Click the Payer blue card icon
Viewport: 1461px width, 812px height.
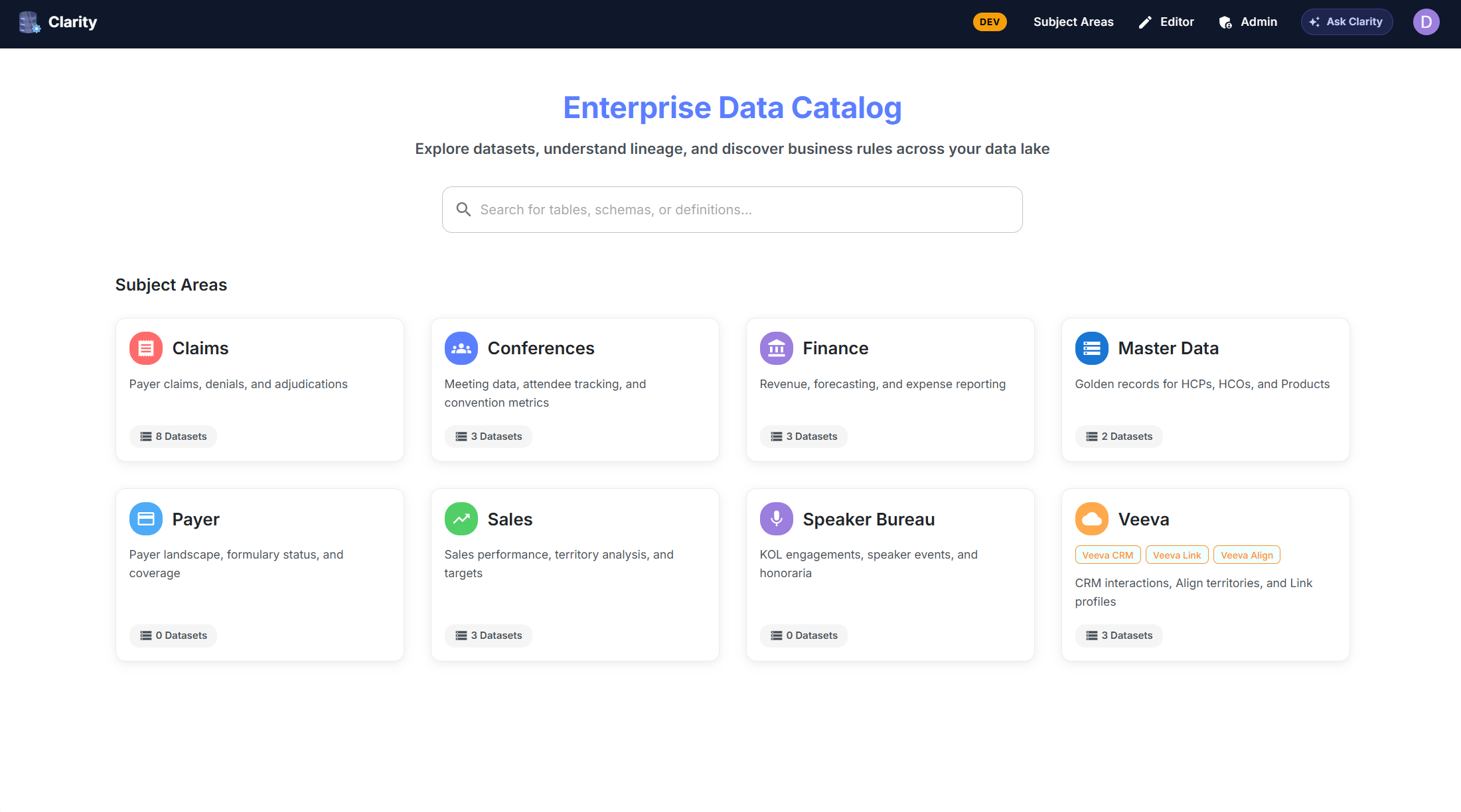click(146, 519)
